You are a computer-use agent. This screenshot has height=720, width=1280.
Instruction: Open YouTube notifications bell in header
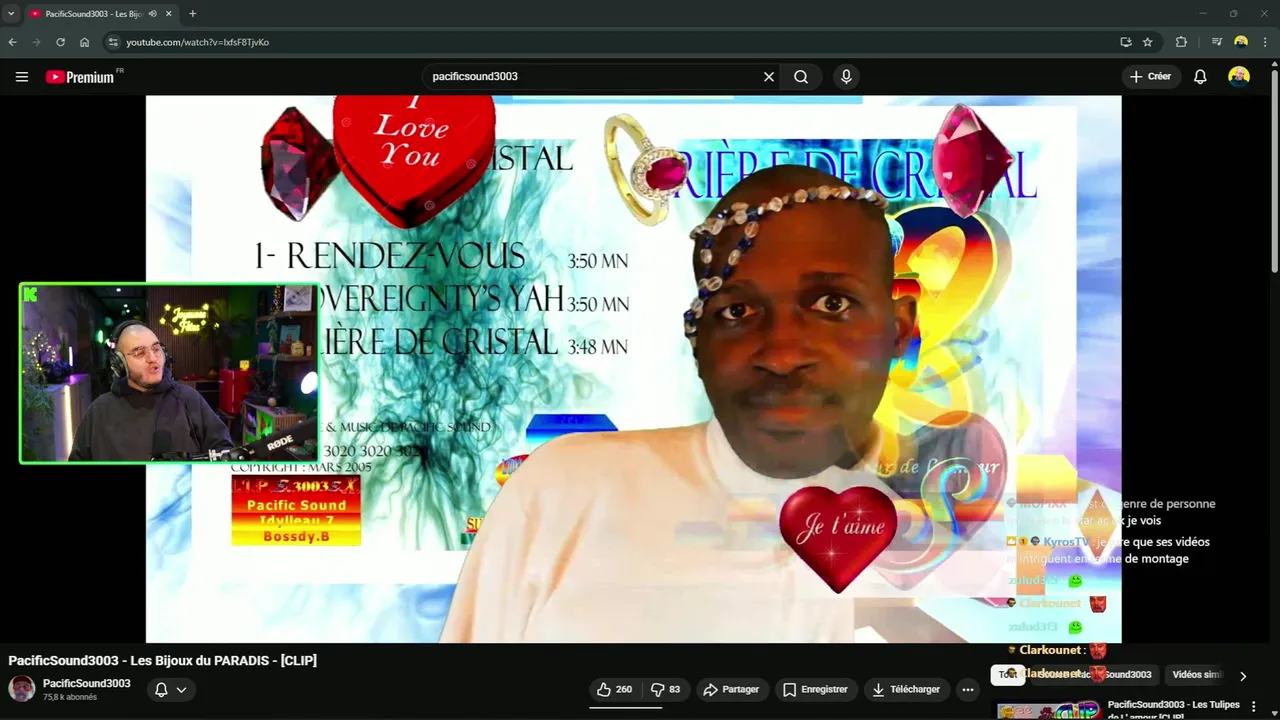pyautogui.click(x=1200, y=77)
